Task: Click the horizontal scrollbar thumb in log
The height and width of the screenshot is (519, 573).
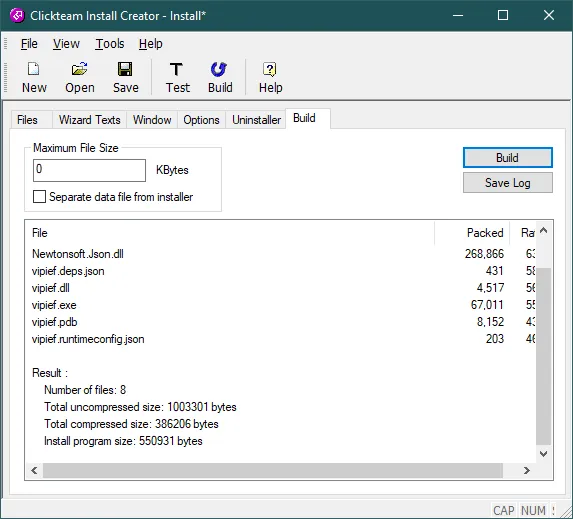Action: click(273, 470)
